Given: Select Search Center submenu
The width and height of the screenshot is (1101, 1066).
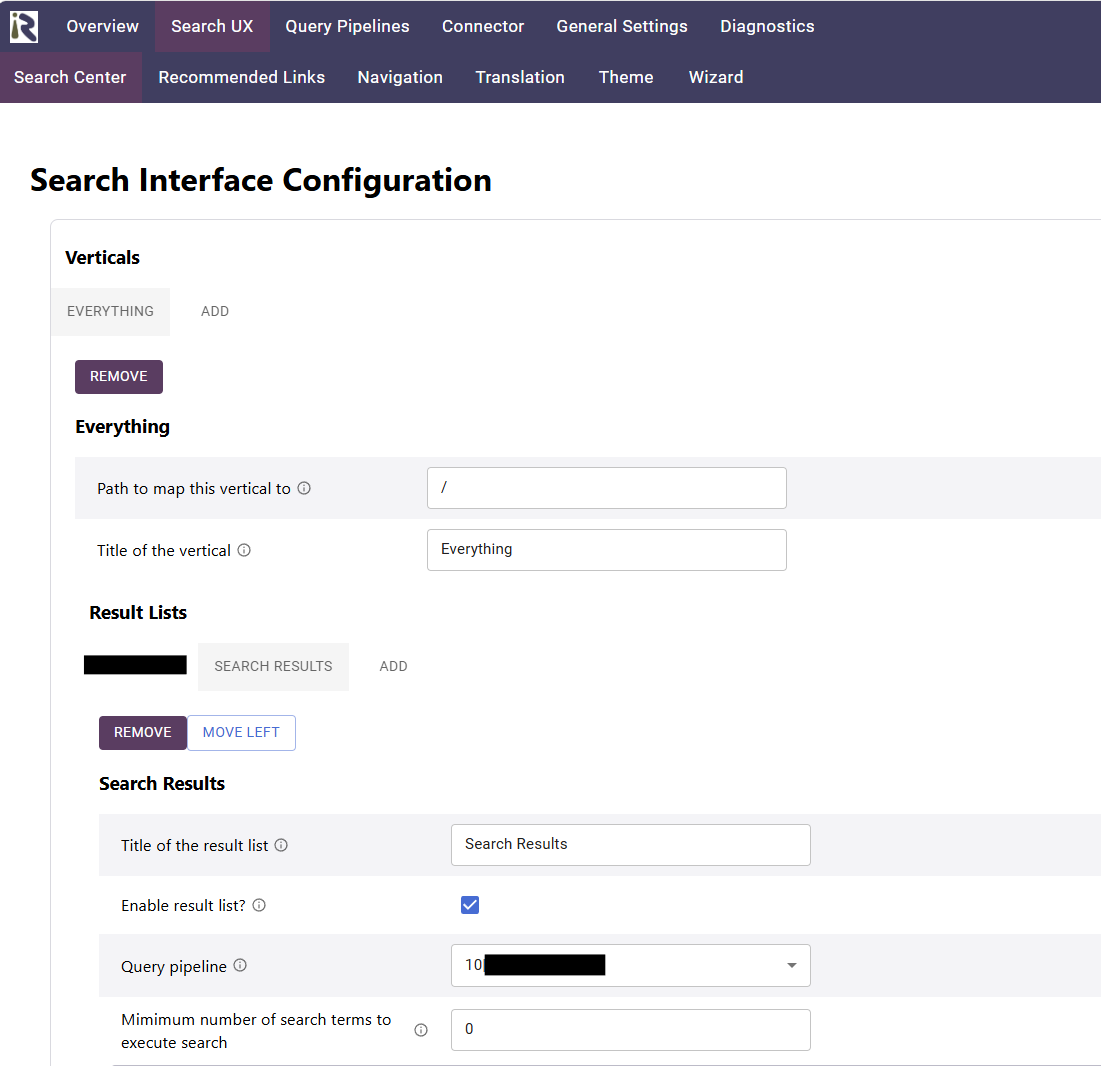Looking at the screenshot, I should coord(70,77).
